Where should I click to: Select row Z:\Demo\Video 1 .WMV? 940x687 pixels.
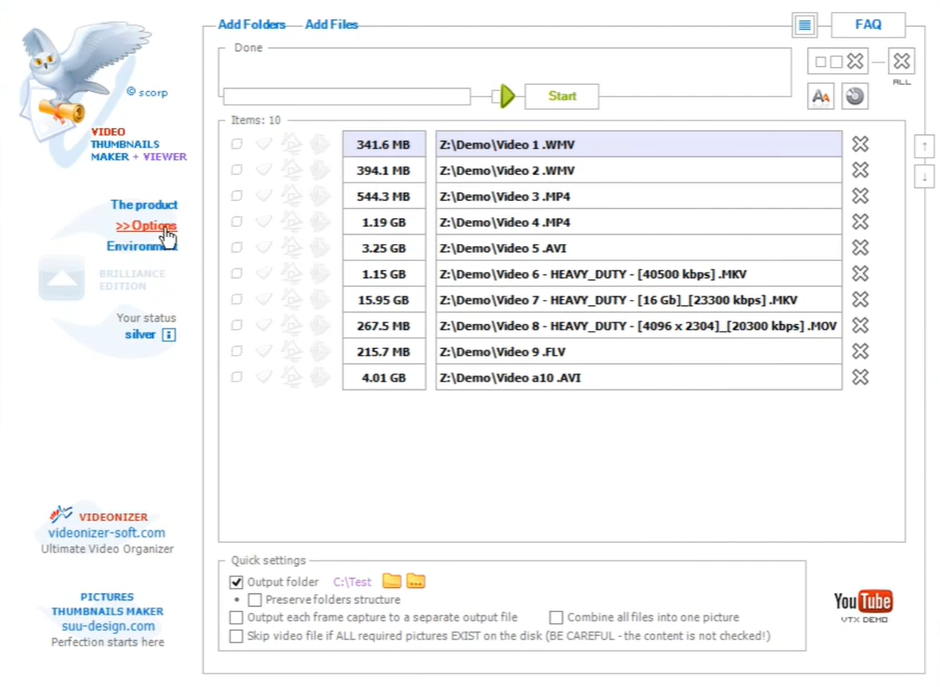pos(639,144)
